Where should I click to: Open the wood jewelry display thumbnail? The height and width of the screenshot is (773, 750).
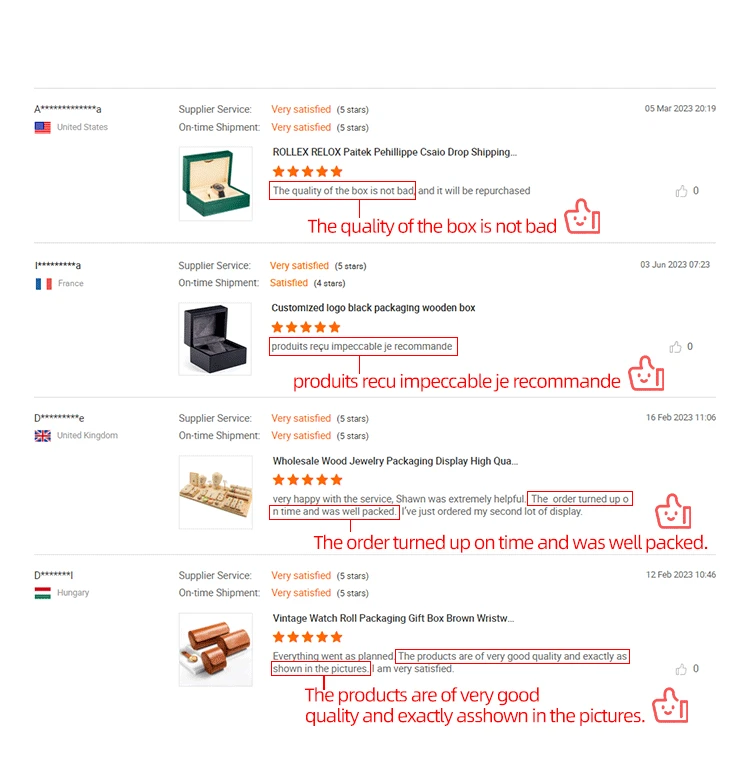[215, 492]
